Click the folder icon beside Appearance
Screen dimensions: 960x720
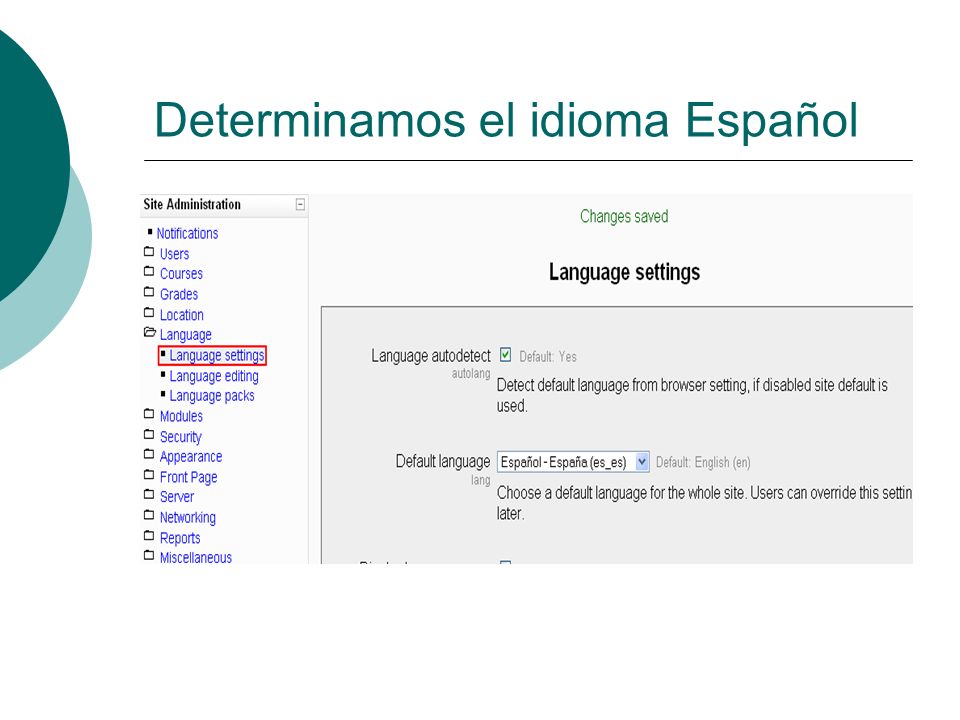[x=149, y=454]
